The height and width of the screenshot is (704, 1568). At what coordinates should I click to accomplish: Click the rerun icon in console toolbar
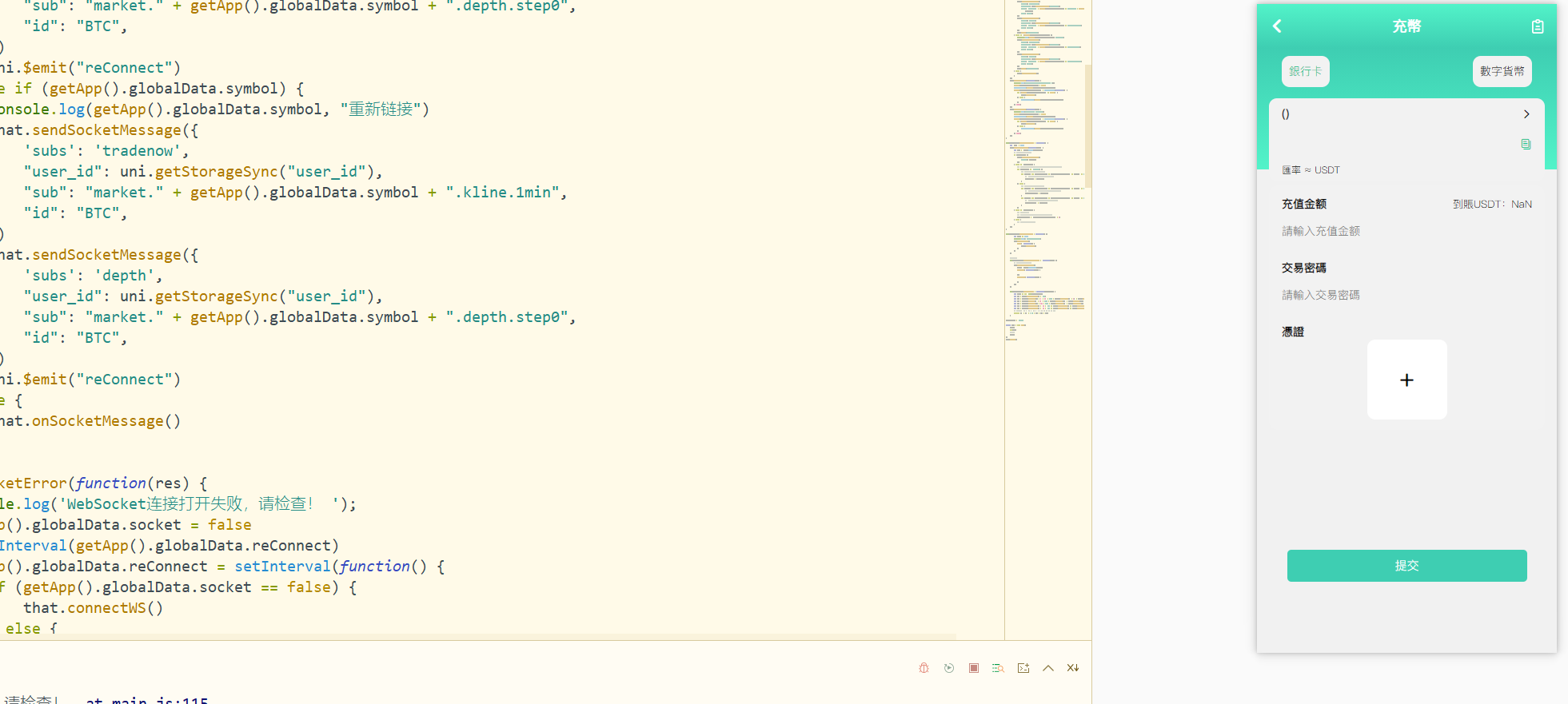(949, 668)
